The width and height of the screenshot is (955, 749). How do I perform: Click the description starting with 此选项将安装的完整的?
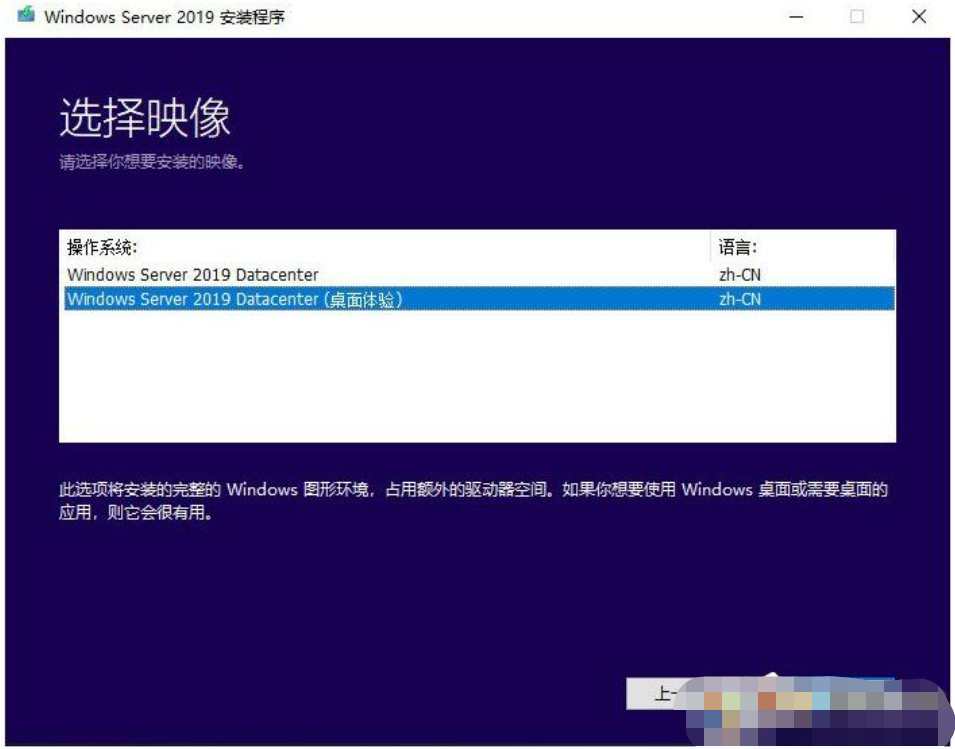[x=472, y=490]
